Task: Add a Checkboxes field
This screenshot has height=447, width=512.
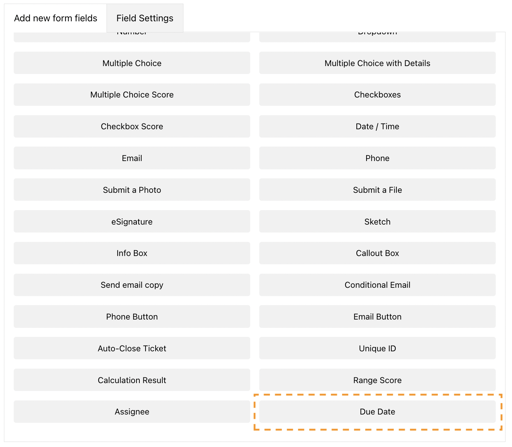Action: click(377, 95)
